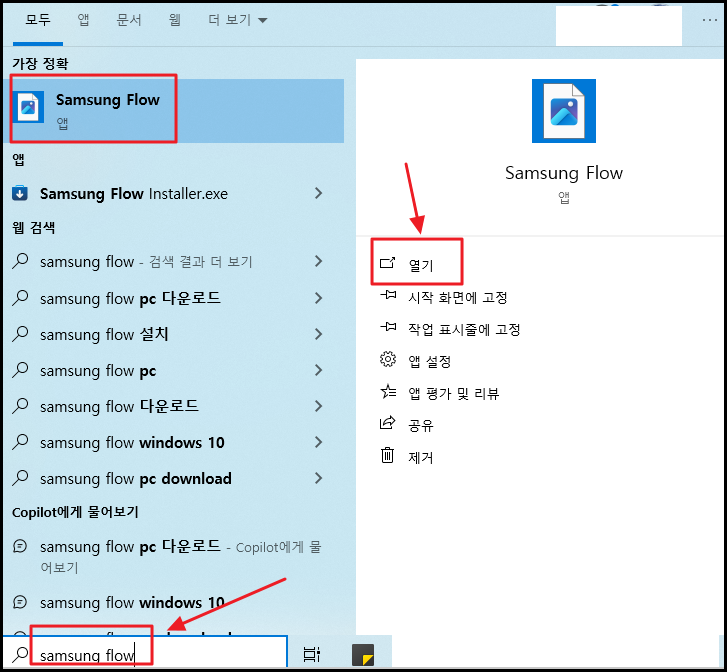Click the taskbar search magnifier icon
Image resolution: width=727 pixels, height=672 pixels.
coord(20,654)
